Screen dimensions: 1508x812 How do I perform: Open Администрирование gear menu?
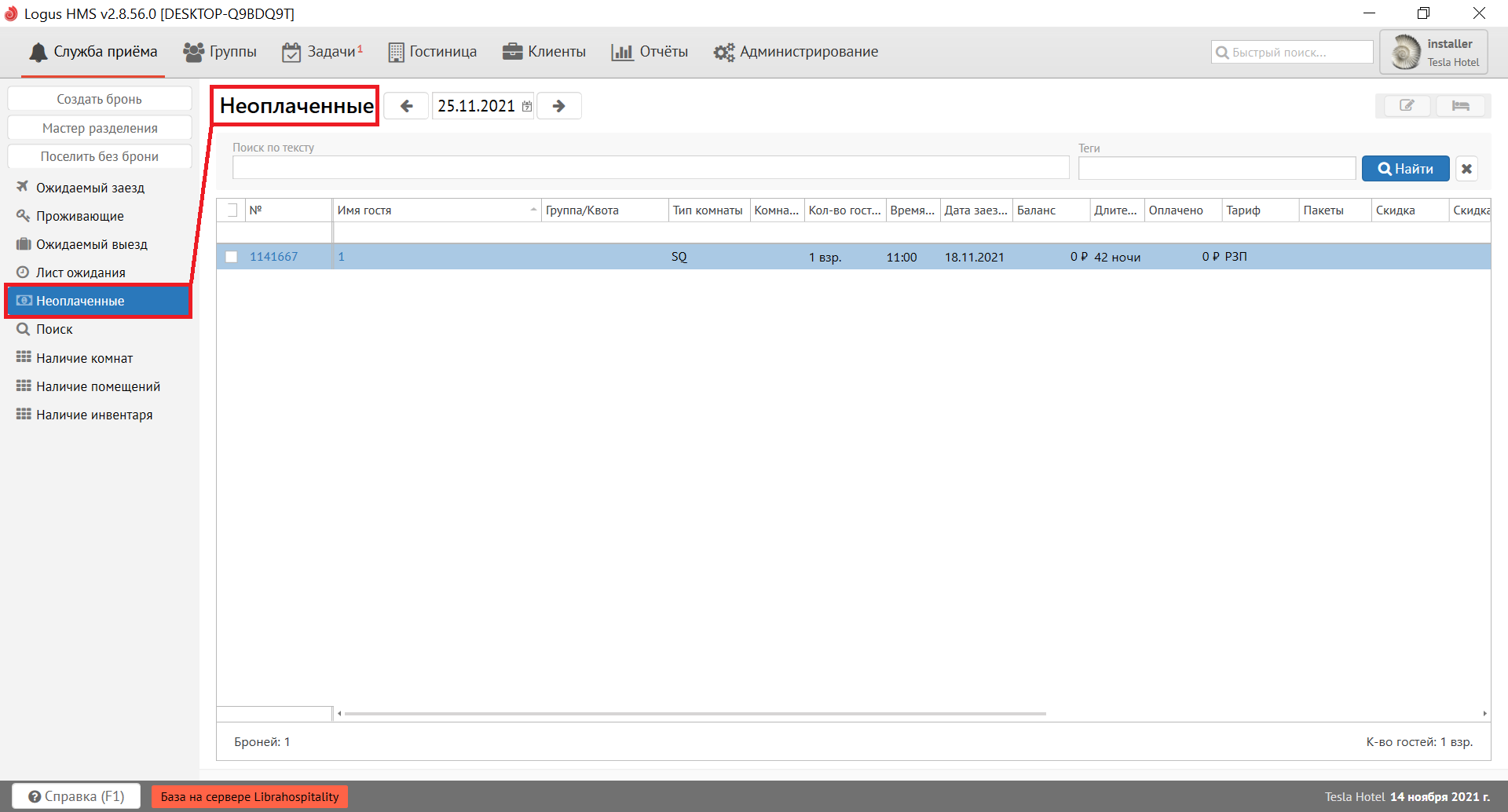pos(796,52)
